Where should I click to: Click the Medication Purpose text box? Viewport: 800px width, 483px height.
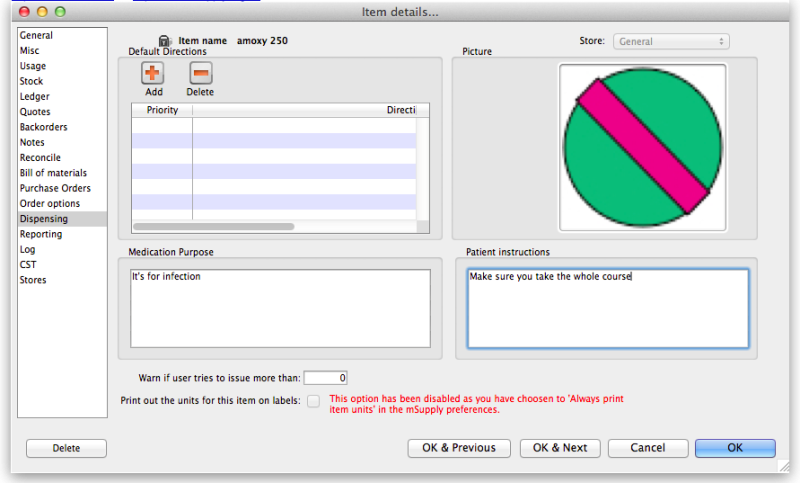point(280,307)
